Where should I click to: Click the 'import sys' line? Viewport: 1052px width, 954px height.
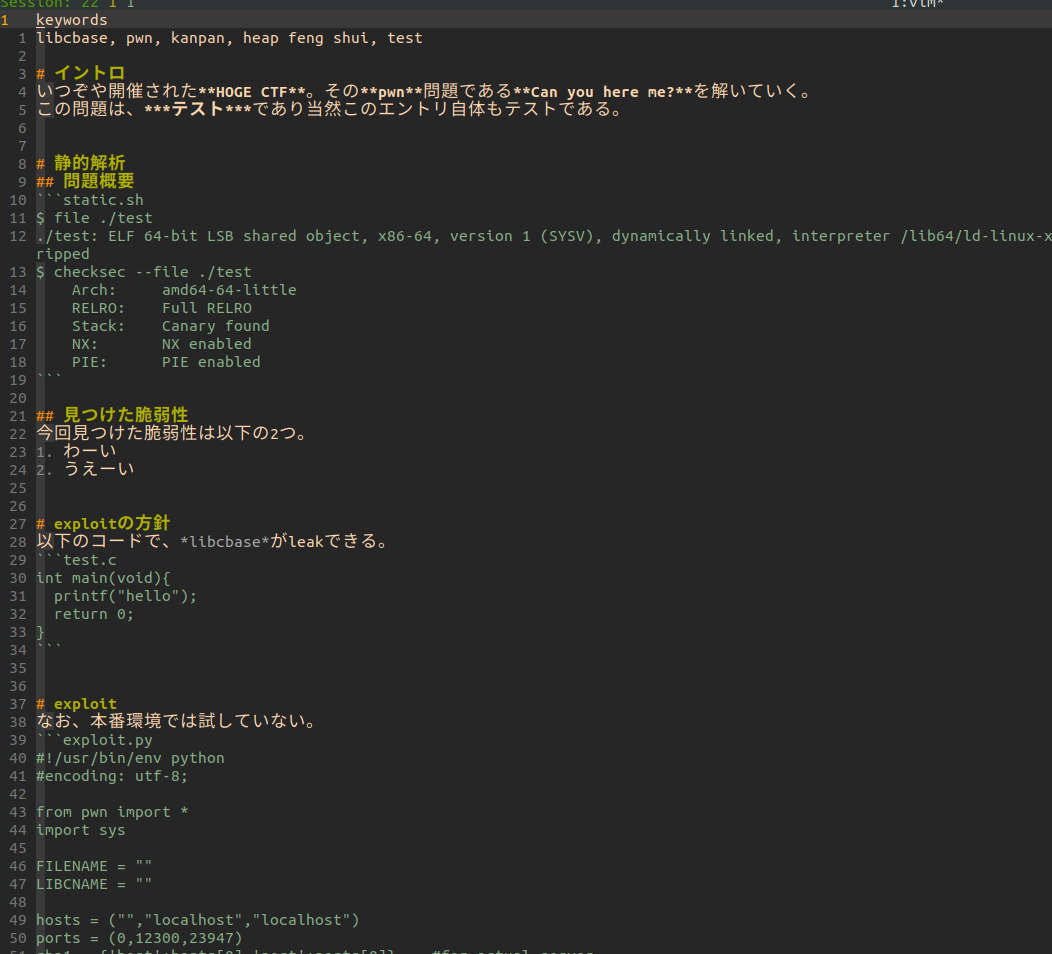pos(81,830)
